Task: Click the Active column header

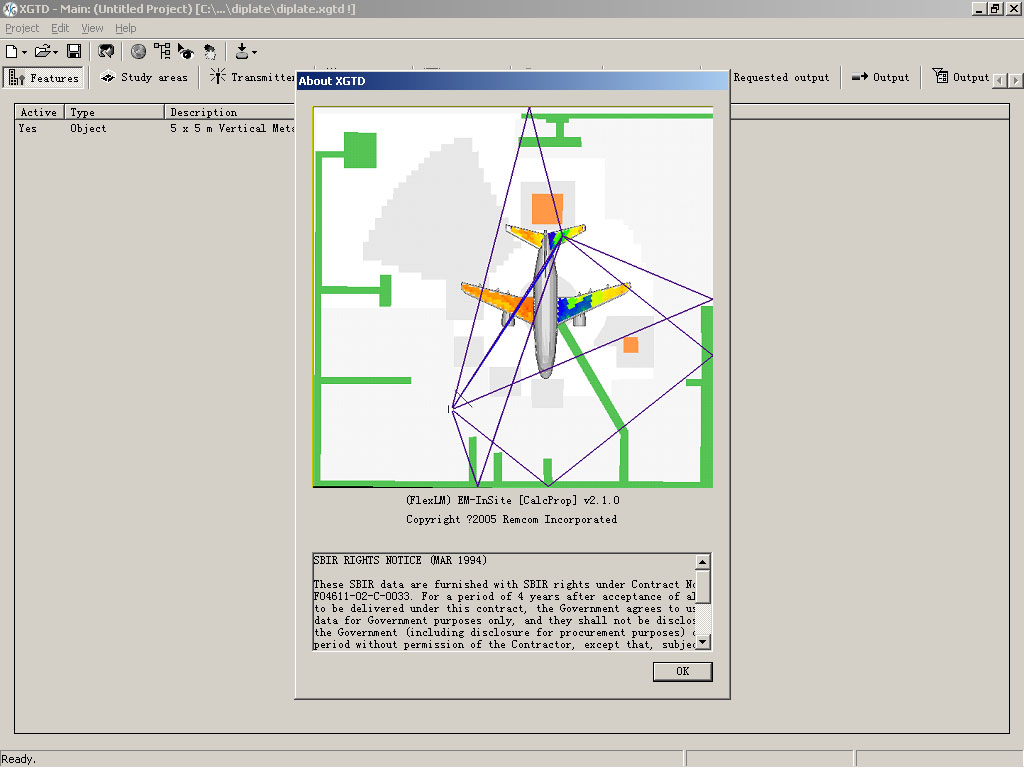Action: pos(39,112)
